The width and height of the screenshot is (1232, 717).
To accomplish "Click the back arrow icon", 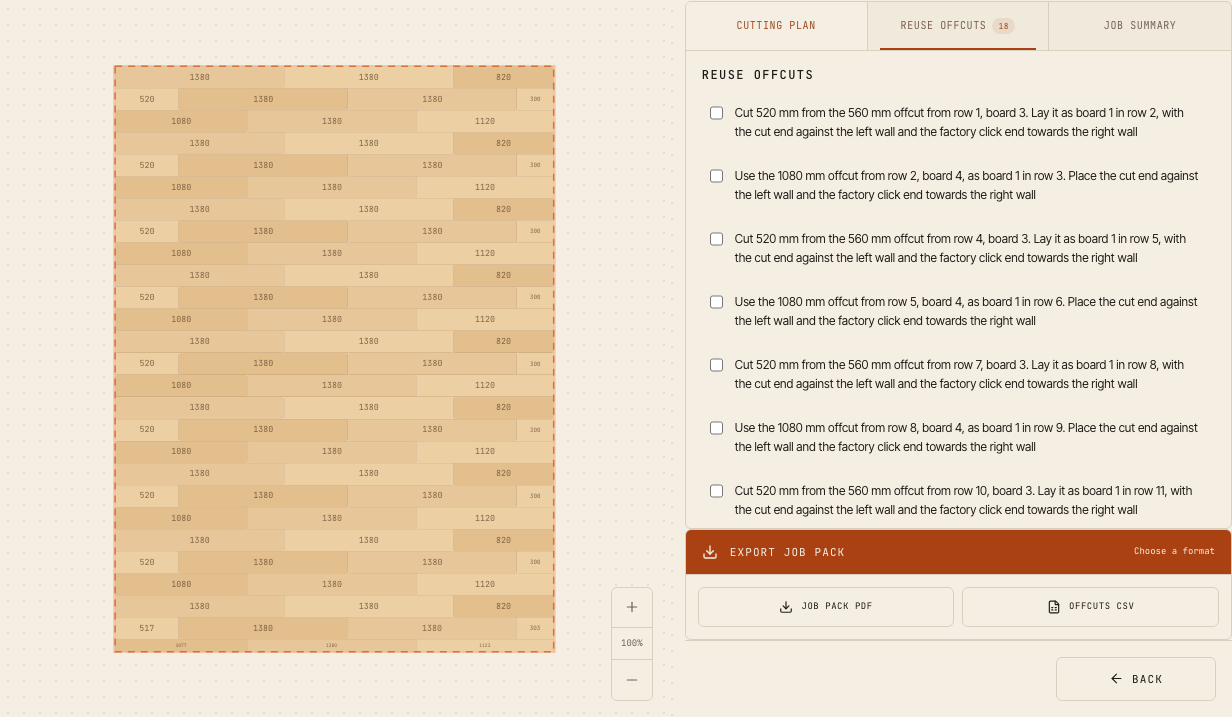I will click(1116, 679).
